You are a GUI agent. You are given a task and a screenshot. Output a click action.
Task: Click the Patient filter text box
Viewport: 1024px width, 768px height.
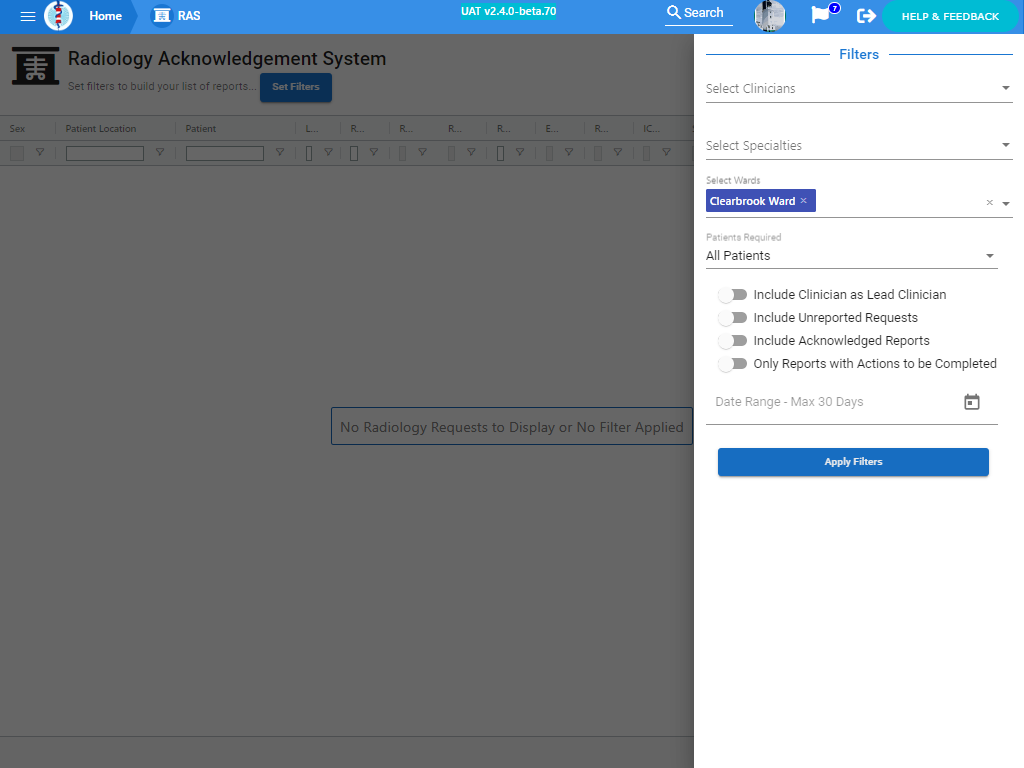pyautogui.click(x=225, y=153)
